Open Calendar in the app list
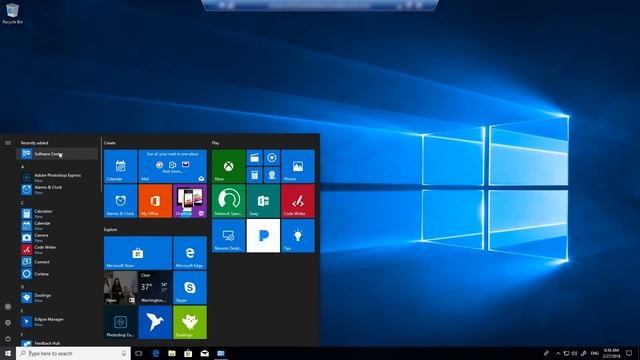This screenshot has height=360, width=640. tap(57, 225)
